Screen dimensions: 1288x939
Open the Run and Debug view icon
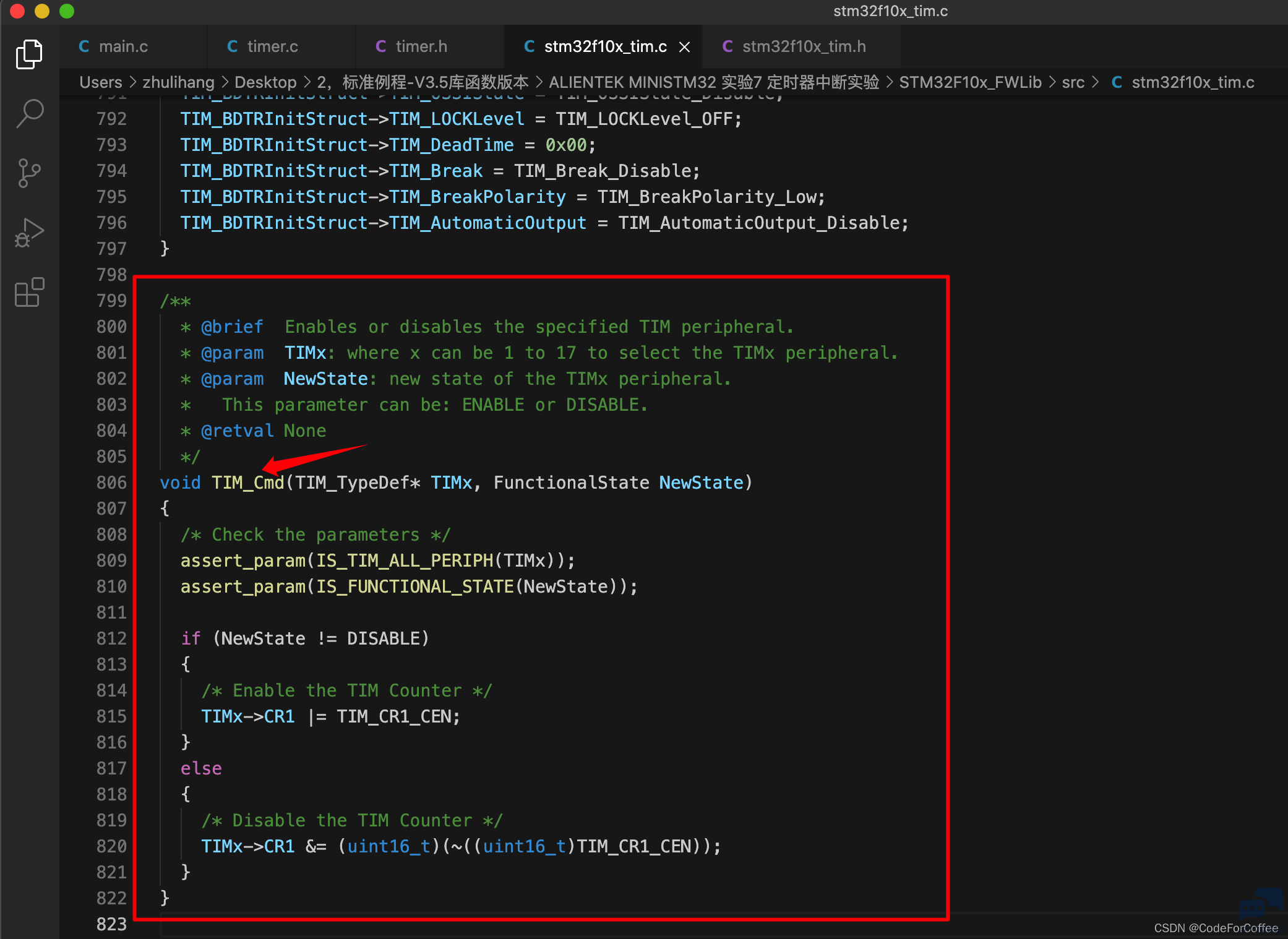coord(29,233)
